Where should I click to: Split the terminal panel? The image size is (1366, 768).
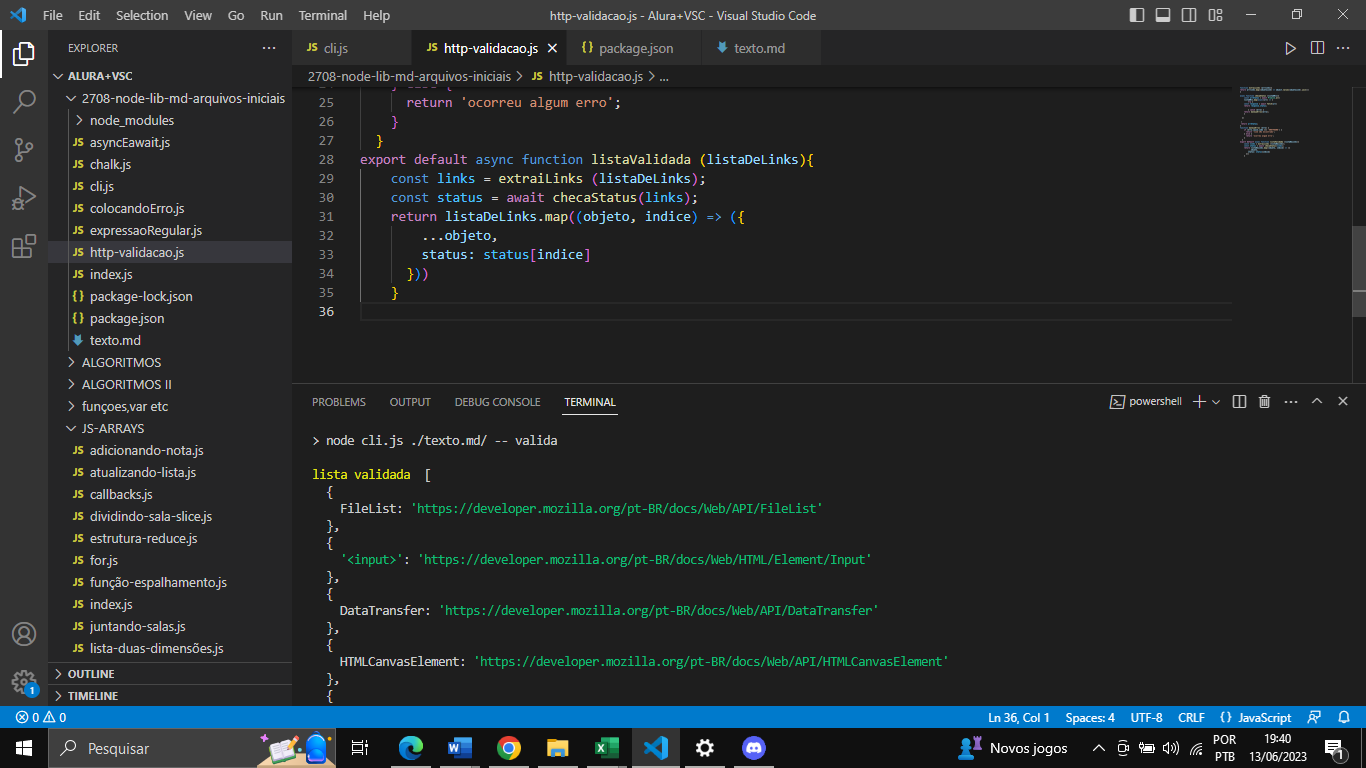[x=1239, y=401]
